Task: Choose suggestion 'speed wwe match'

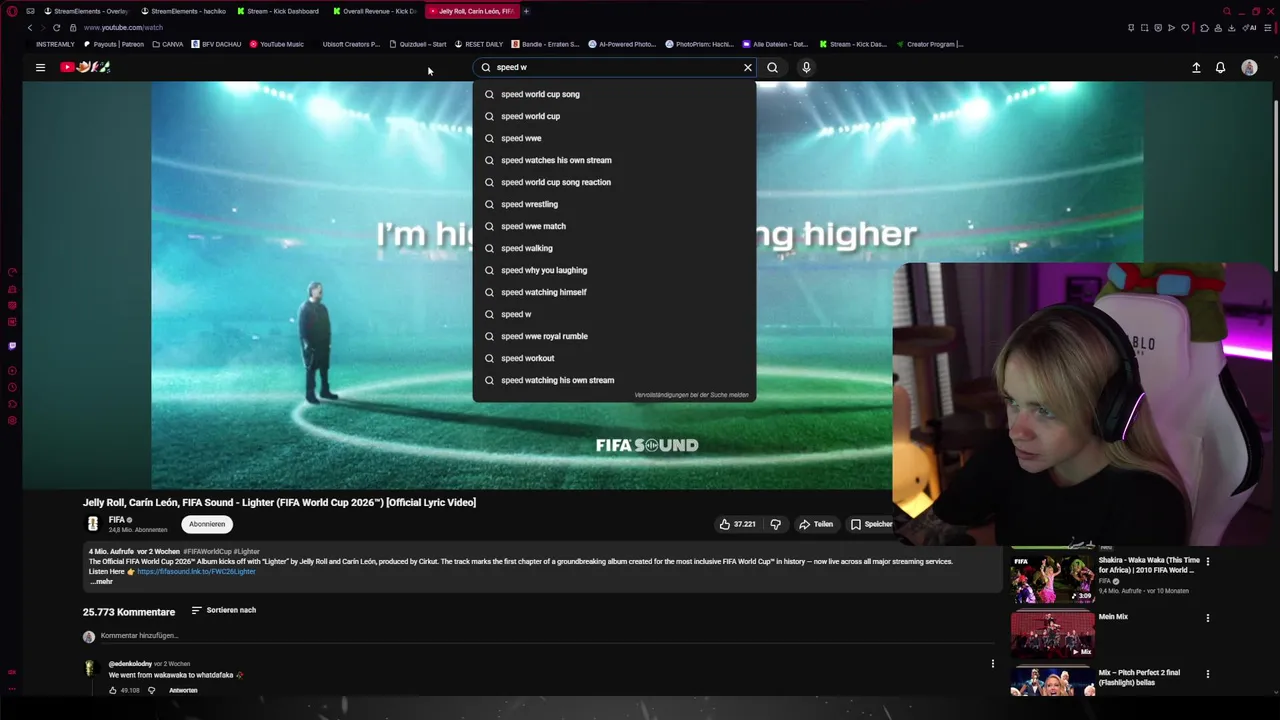Action: click(614, 226)
